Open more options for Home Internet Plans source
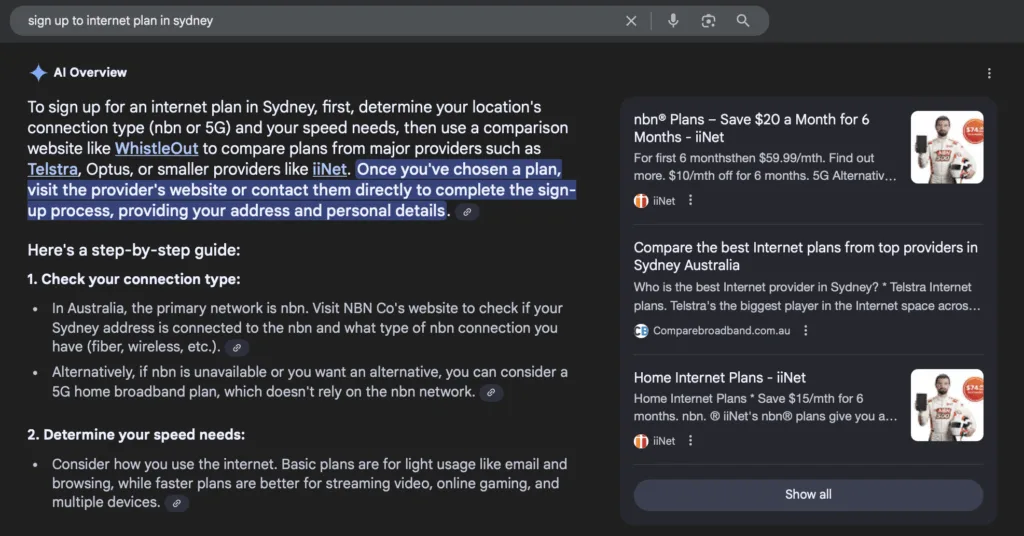 [x=690, y=441]
